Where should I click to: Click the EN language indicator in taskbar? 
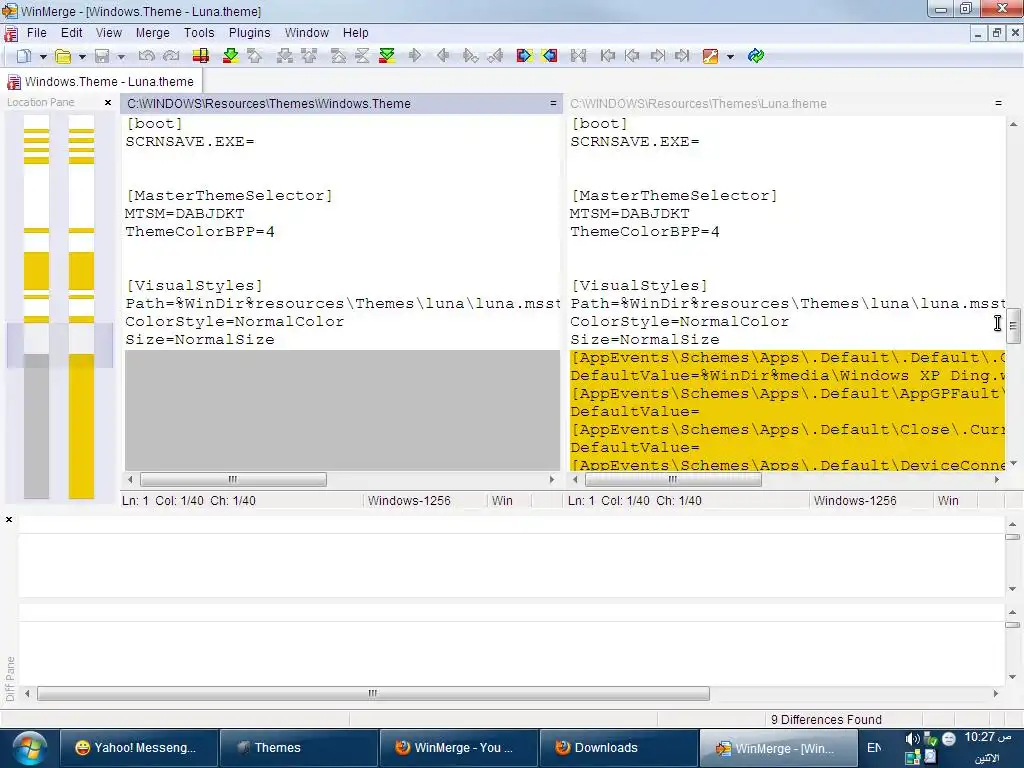pyautogui.click(x=874, y=748)
